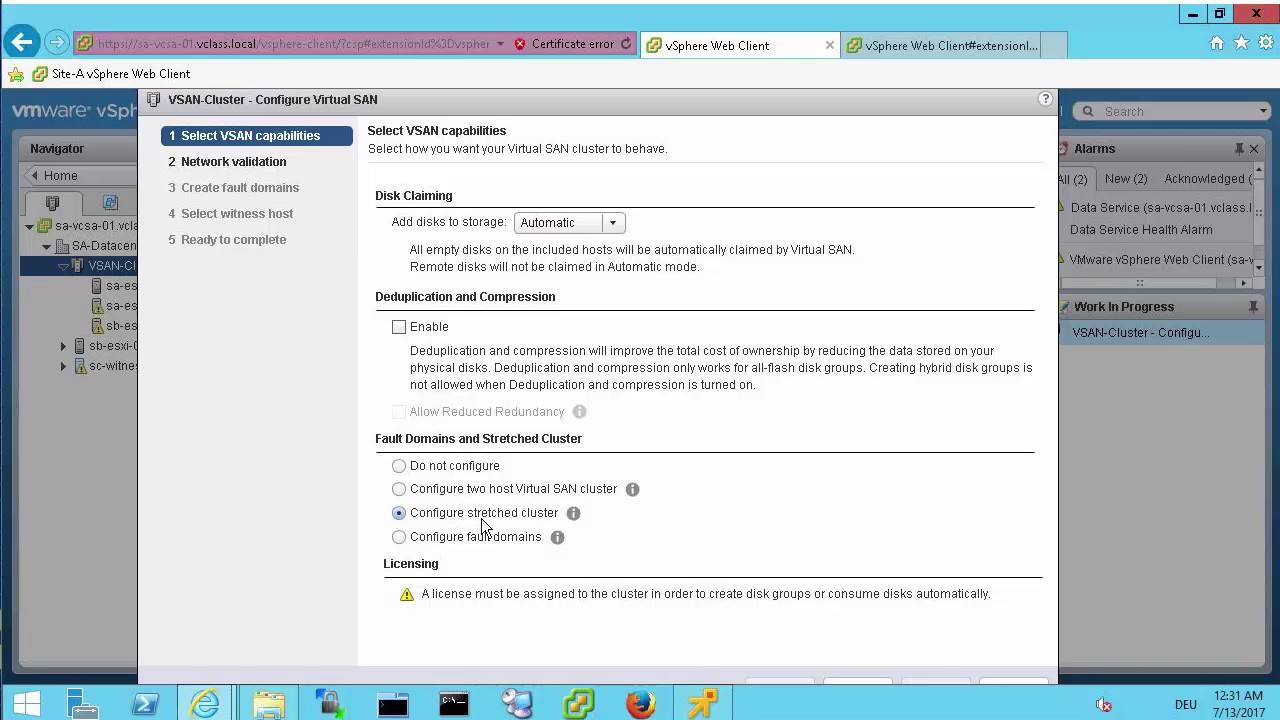Open Server Manager from taskbar

pos(83,705)
